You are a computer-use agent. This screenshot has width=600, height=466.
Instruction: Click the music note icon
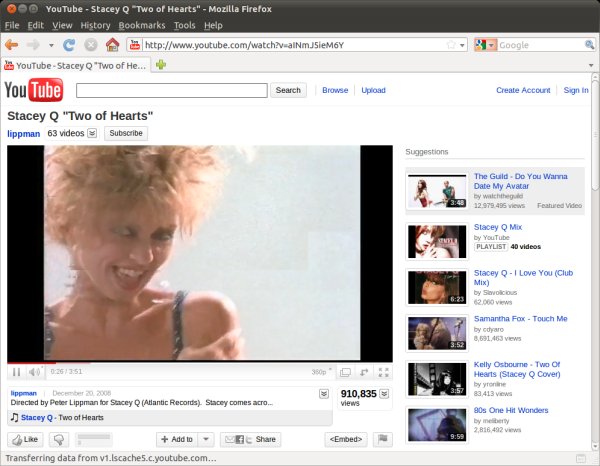[15, 417]
